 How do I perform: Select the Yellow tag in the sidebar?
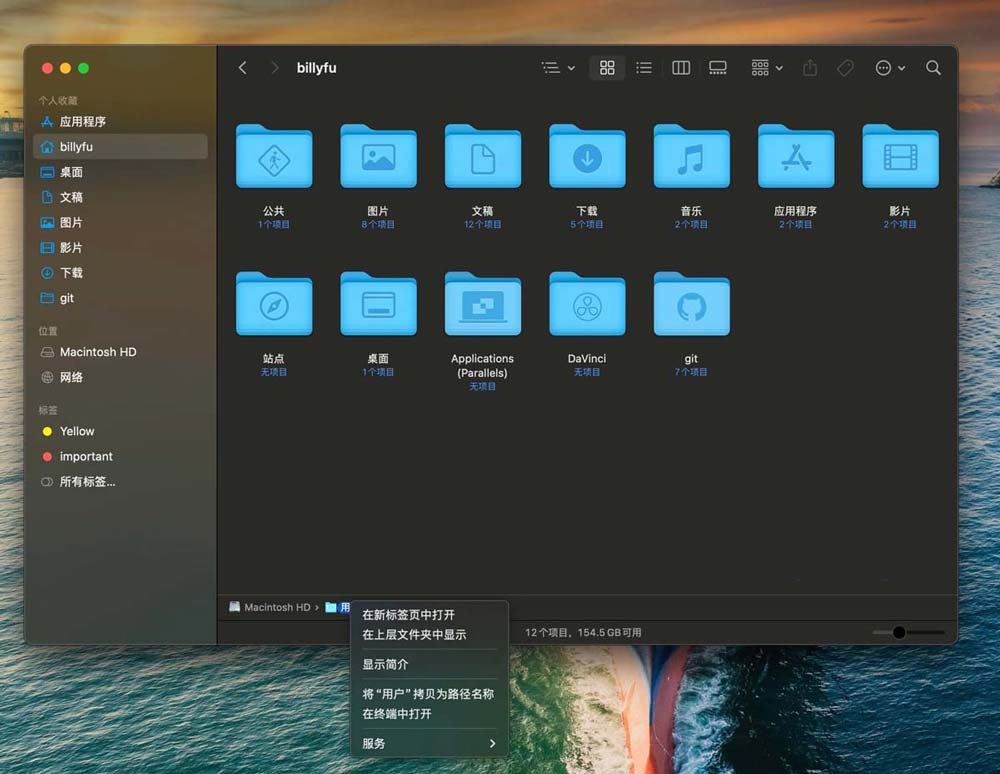[x=77, y=431]
